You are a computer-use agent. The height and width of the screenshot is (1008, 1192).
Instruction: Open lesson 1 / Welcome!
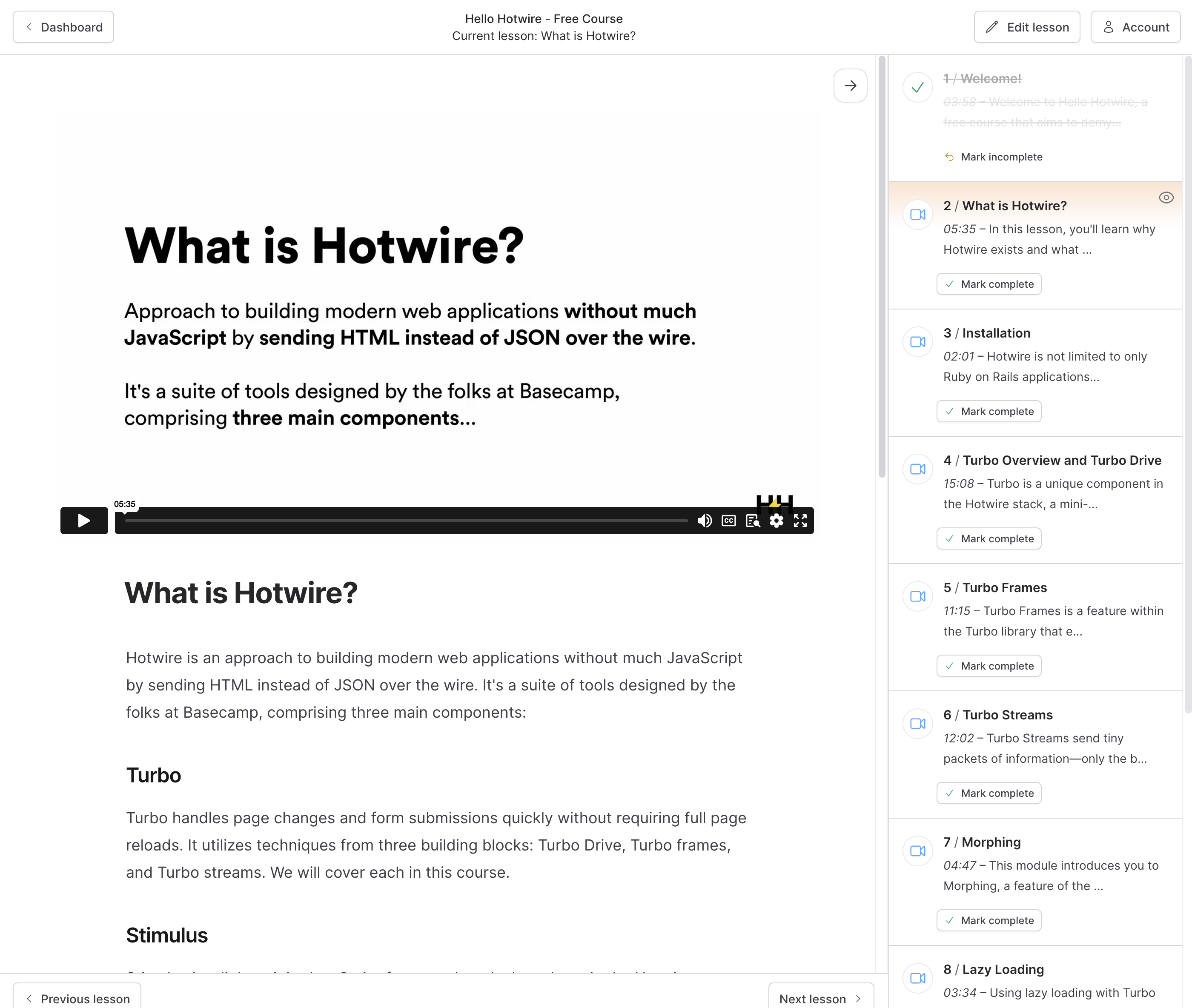point(982,79)
